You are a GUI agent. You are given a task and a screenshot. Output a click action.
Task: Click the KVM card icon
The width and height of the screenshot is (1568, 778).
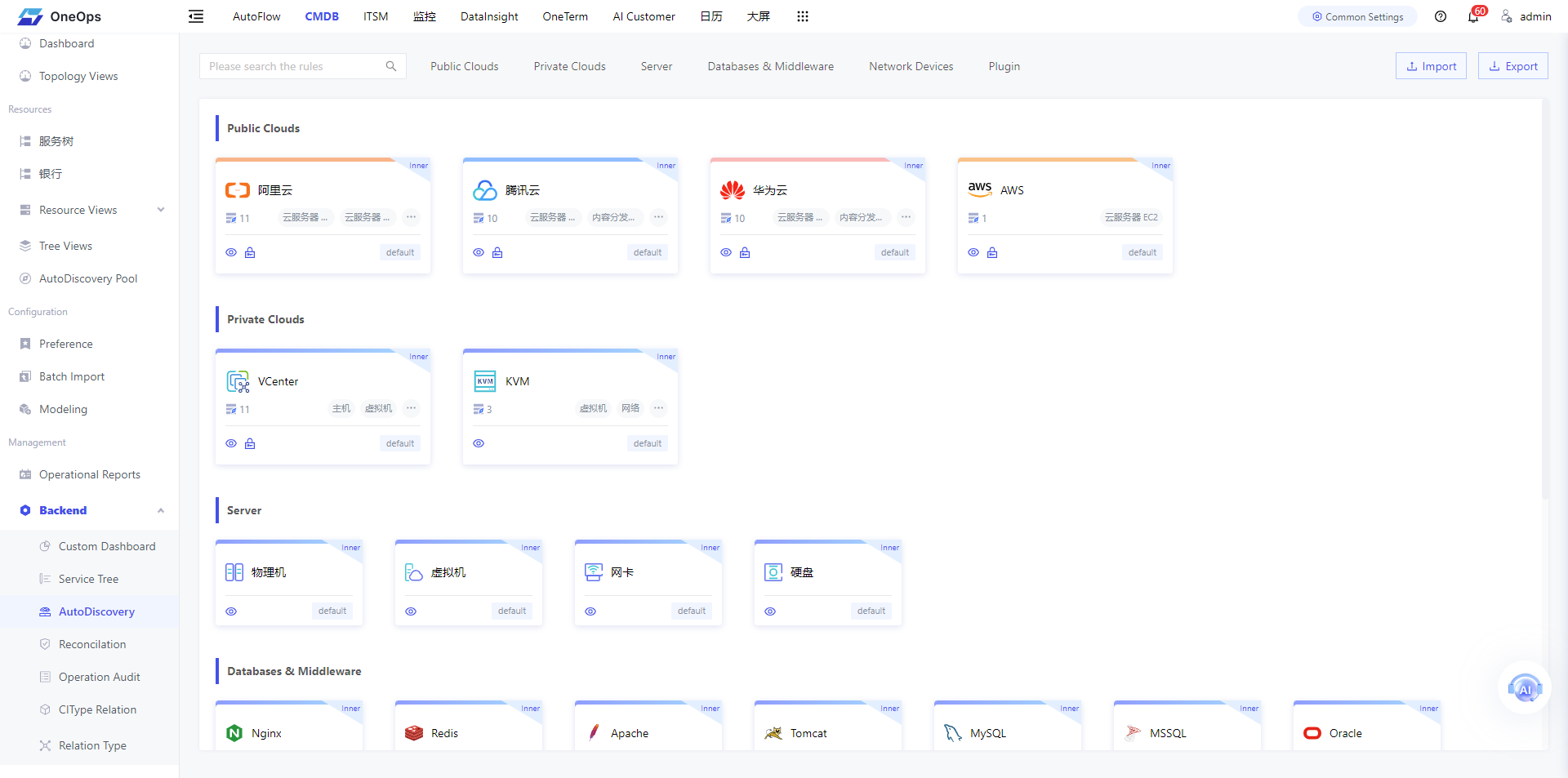[485, 381]
